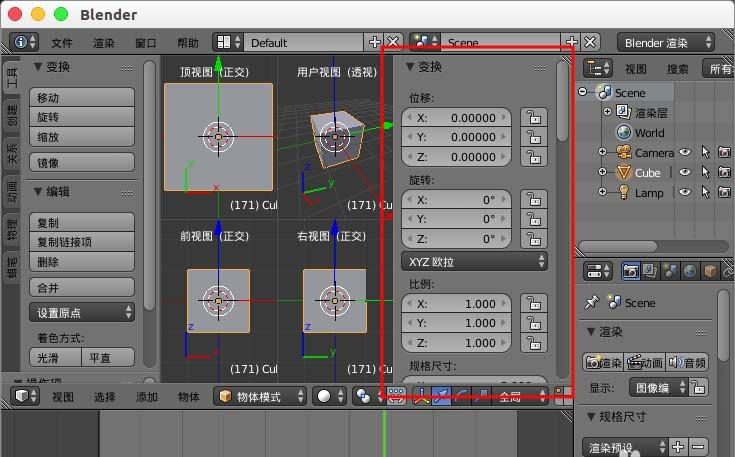
Task: Open the XYZ 欧拉 rotation mode dropdown
Action: (474, 262)
